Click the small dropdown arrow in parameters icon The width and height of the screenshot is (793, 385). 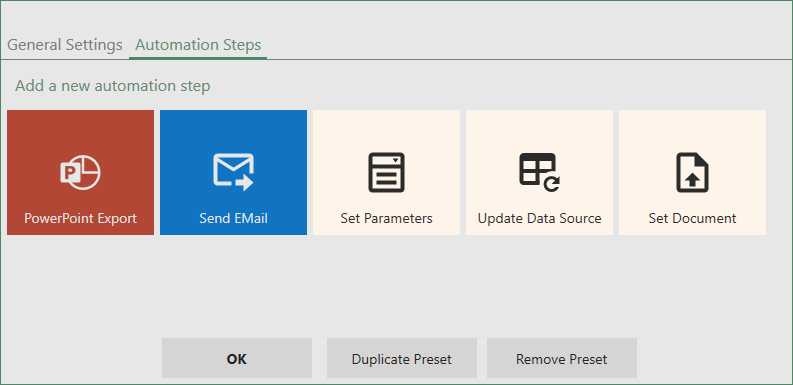tap(396, 160)
